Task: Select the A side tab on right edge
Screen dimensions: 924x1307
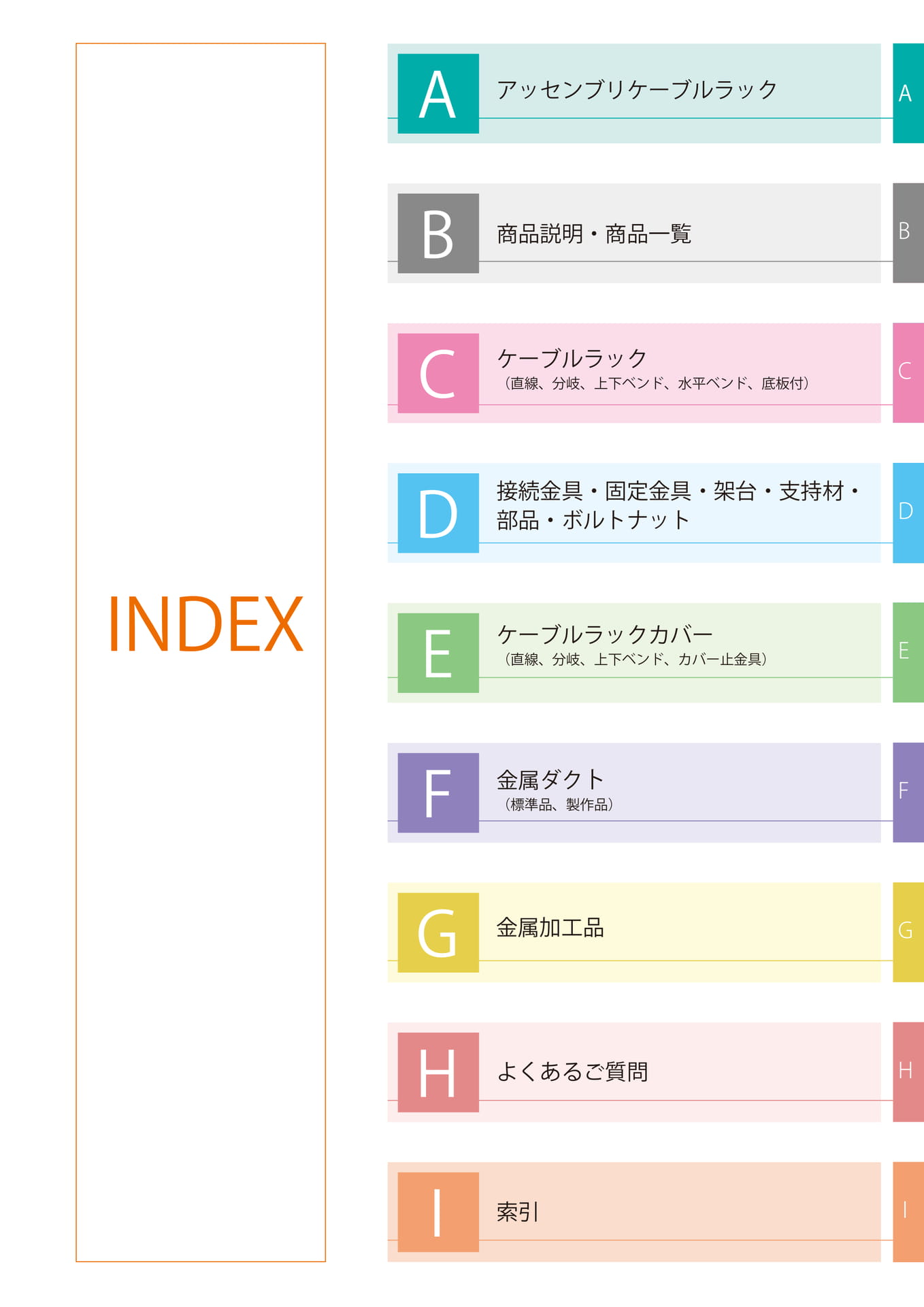Action: (908, 93)
